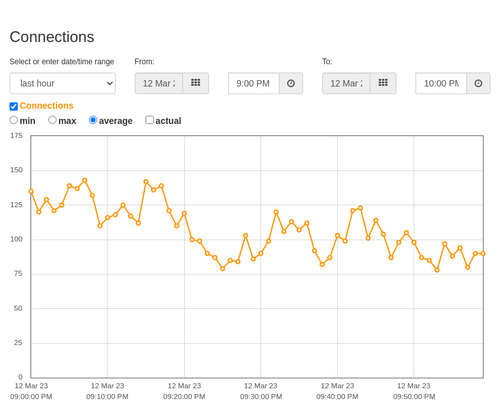
Task: Select the max radio button
Action: (x=52, y=120)
